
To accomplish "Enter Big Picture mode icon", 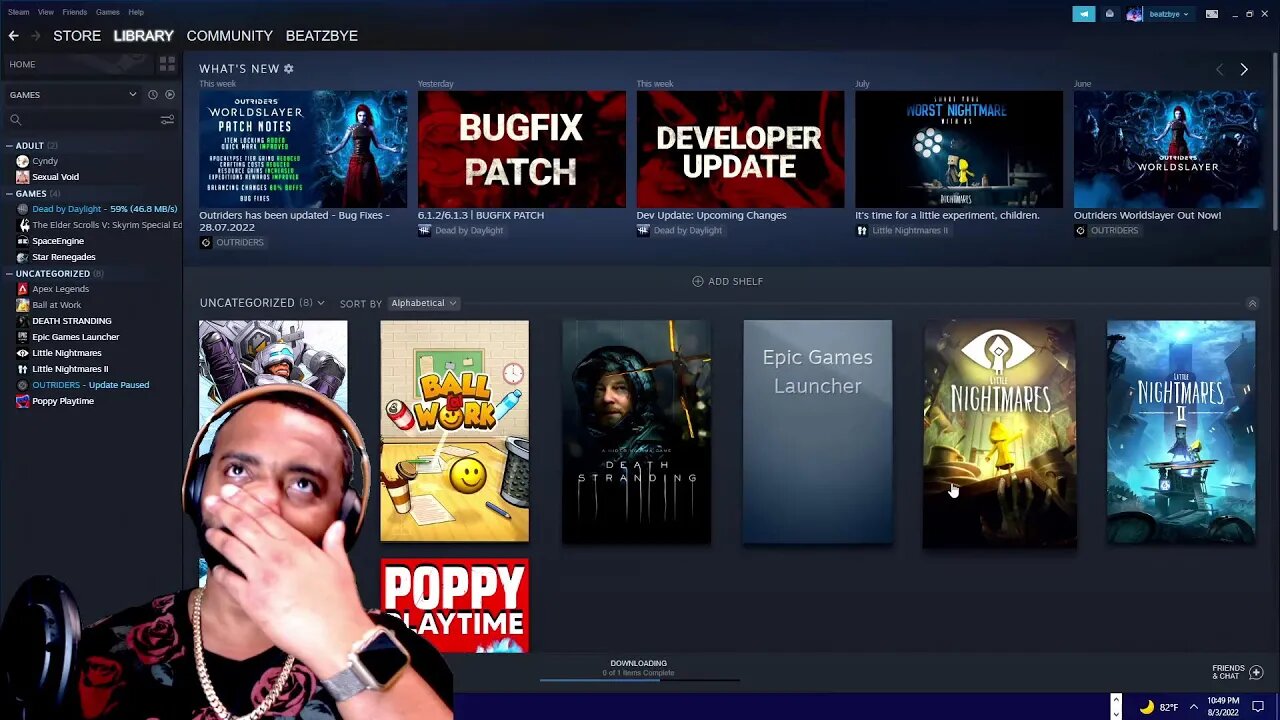I will pos(1212,14).
